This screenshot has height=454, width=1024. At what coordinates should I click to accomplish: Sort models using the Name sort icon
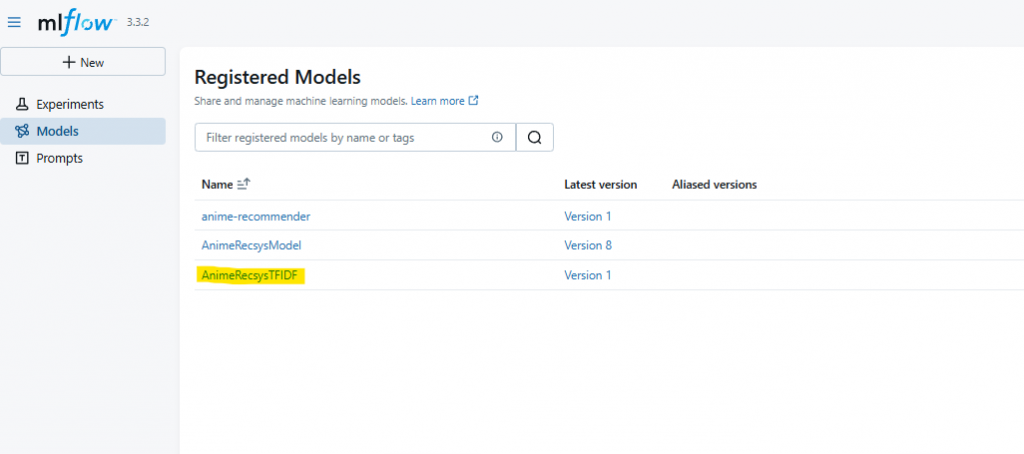click(244, 185)
